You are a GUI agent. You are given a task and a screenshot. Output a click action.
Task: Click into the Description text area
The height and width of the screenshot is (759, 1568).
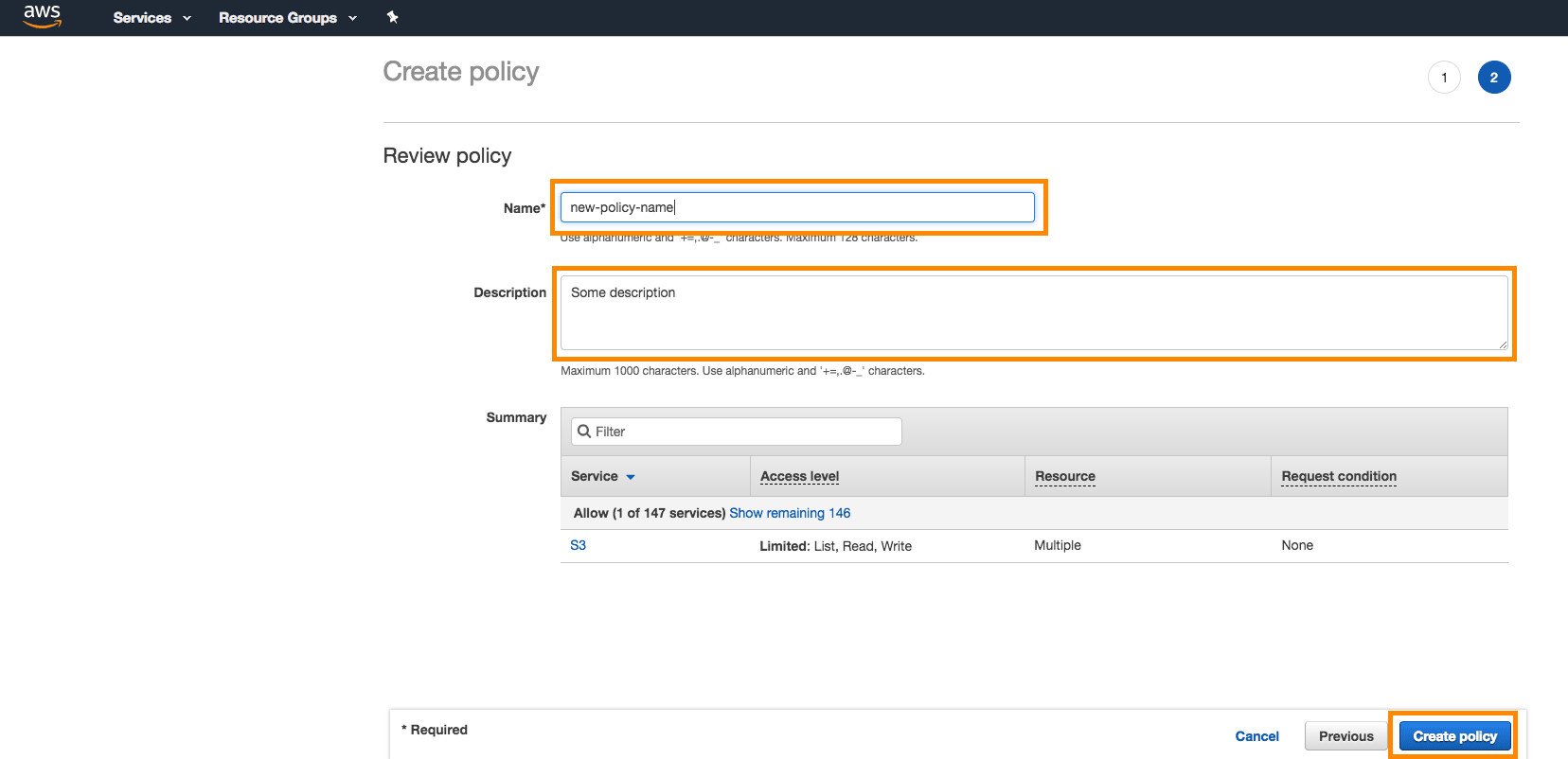(1034, 312)
